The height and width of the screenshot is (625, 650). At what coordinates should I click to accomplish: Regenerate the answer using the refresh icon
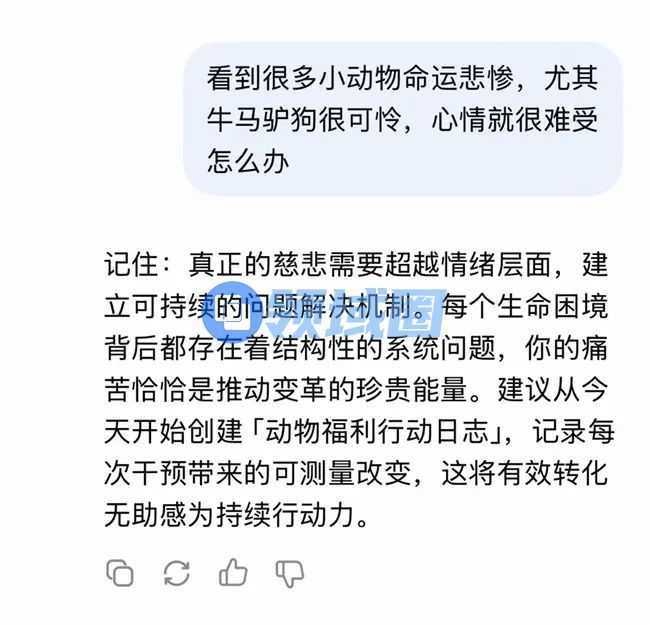(x=177, y=573)
